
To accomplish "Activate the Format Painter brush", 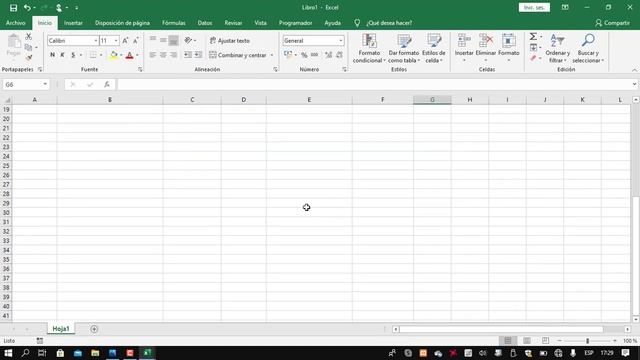I will [29, 58].
